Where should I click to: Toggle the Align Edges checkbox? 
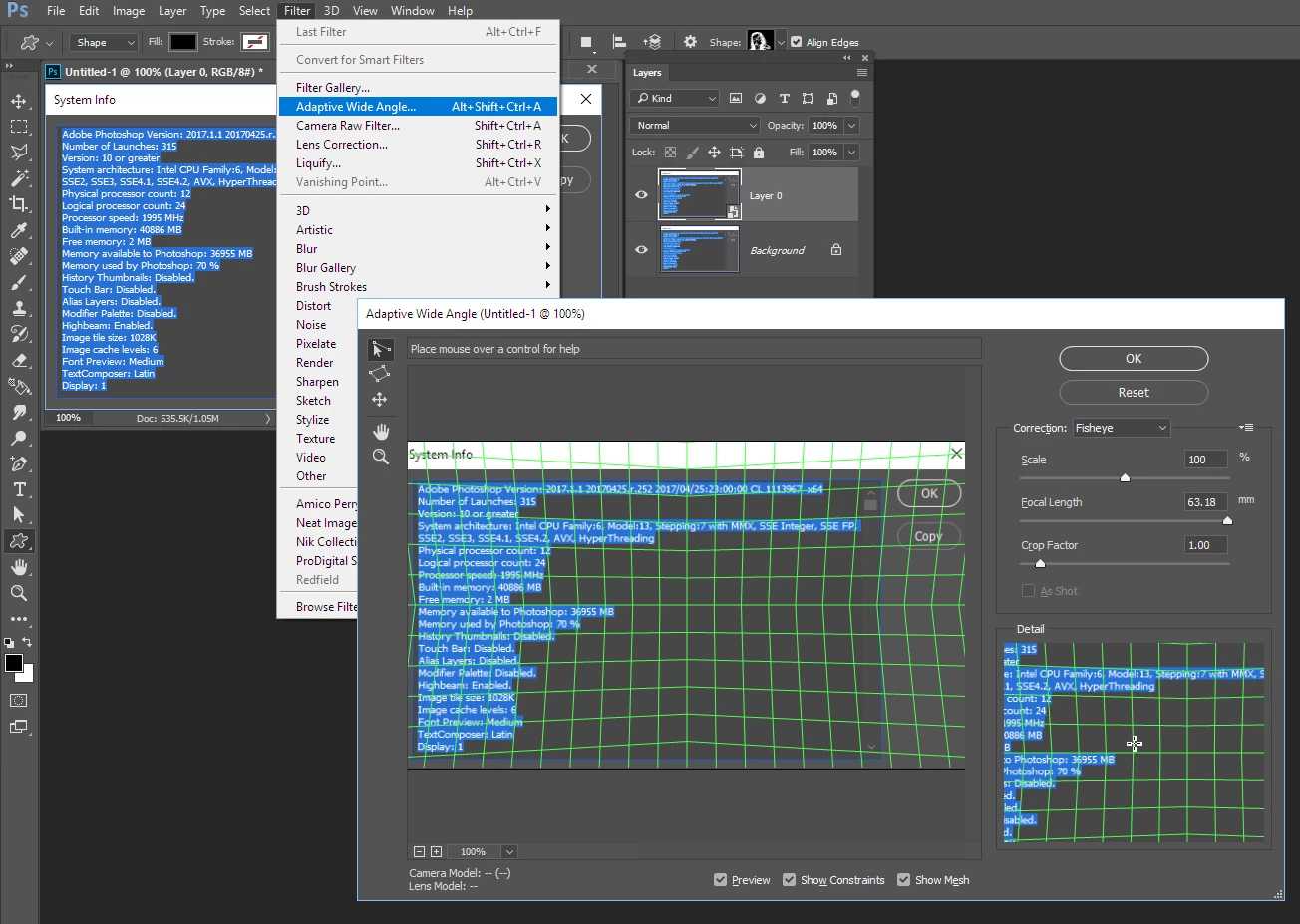(796, 42)
